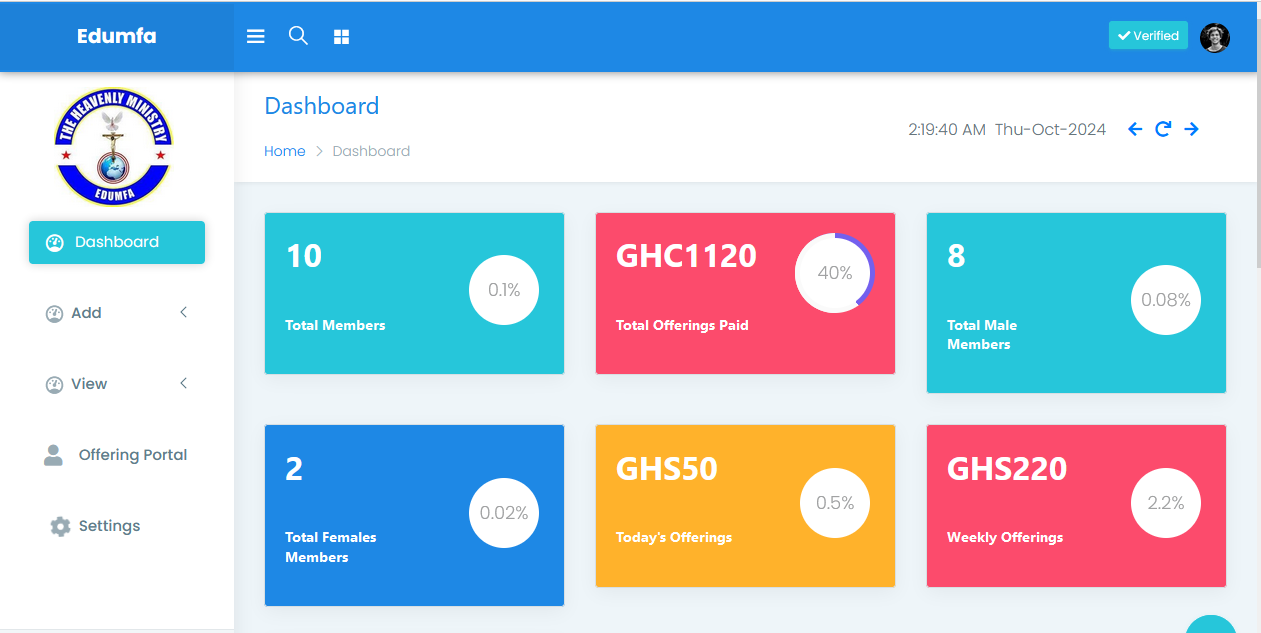Click the Edumfa brand title

tap(117, 36)
